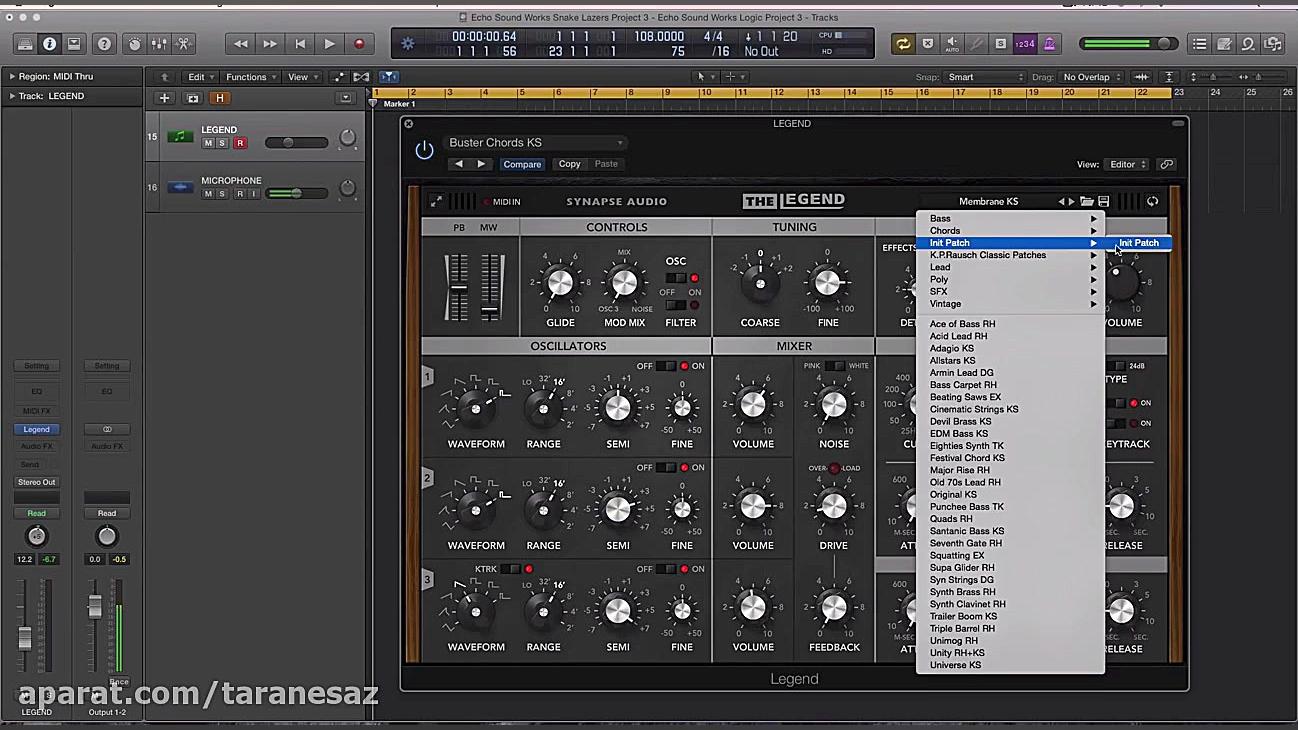Image resolution: width=1298 pixels, height=730 pixels.
Task: Toggle the Flex show/hide button
Action: click(361, 77)
